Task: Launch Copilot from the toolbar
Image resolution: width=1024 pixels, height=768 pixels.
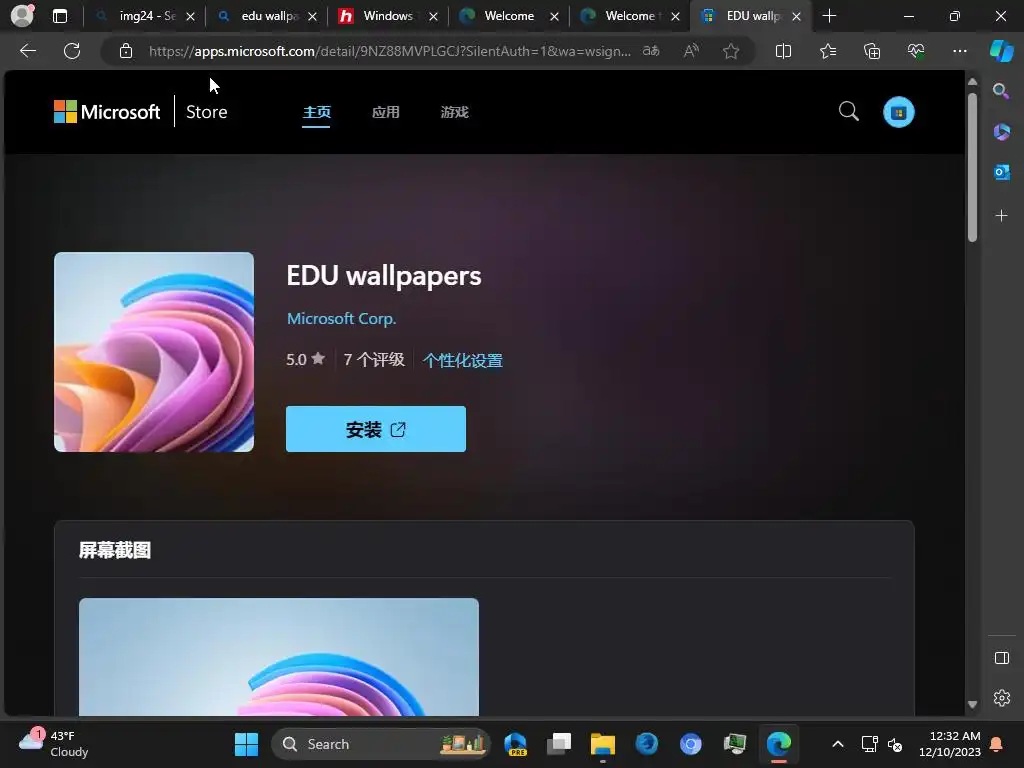Action: (x=1001, y=51)
